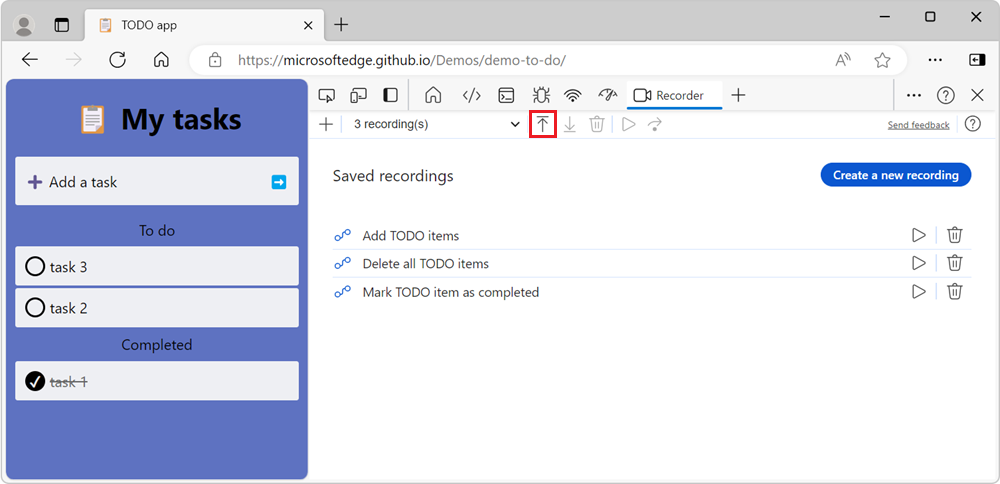
Task: Click Create a new recording button
Action: pos(895,175)
